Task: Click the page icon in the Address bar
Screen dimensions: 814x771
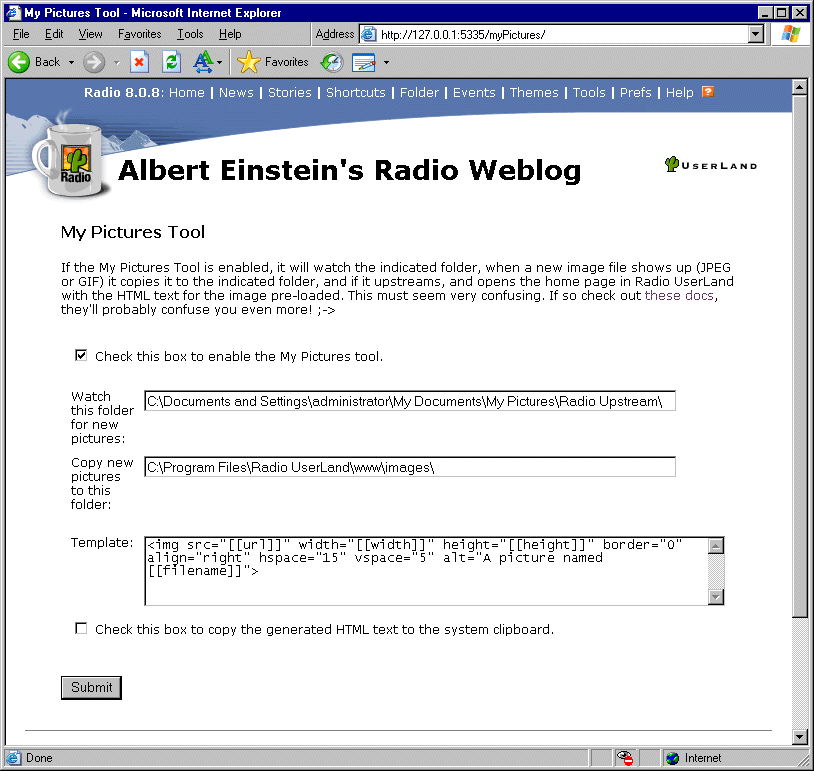Action: (369, 35)
